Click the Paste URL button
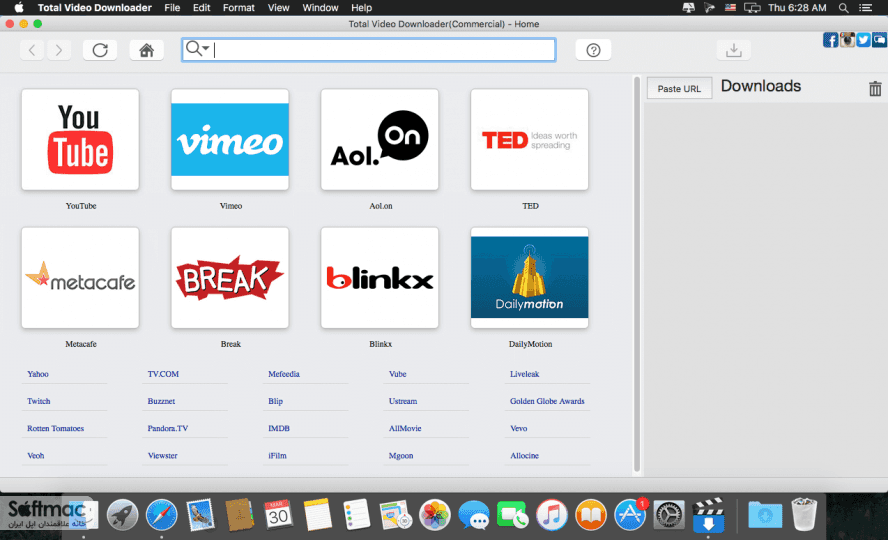The width and height of the screenshot is (888, 540). click(679, 89)
